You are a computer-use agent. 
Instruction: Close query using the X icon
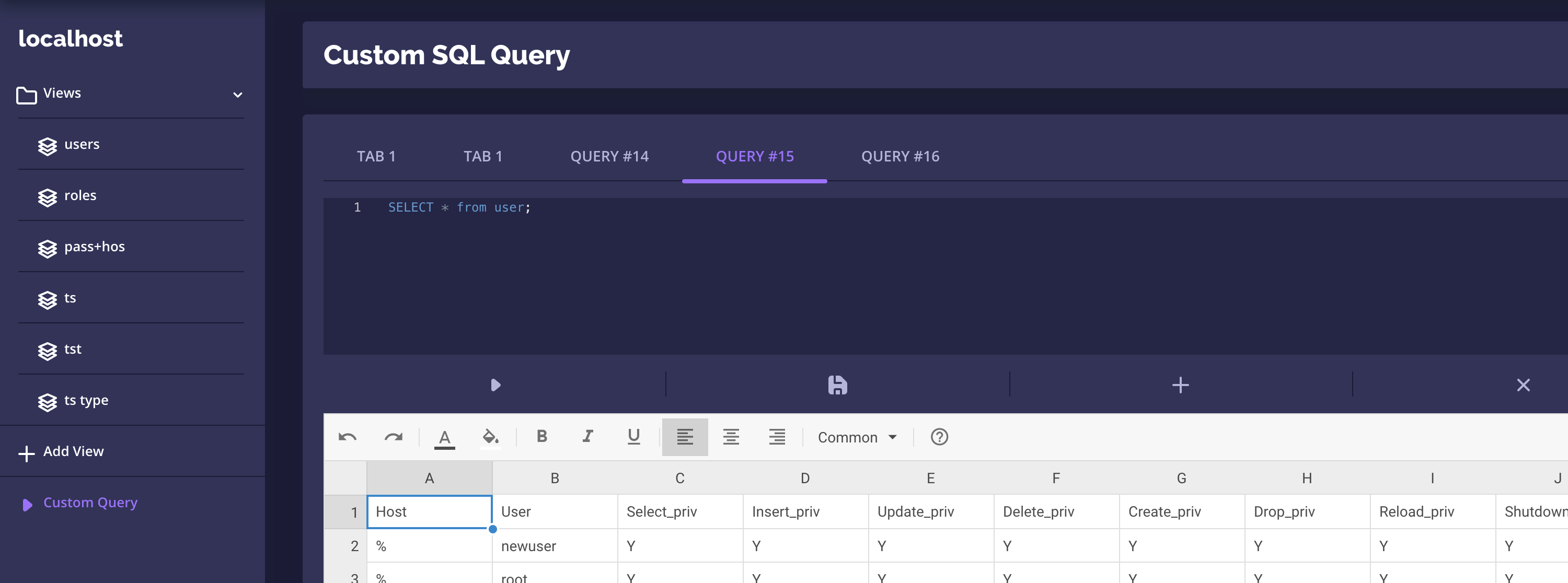(x=1523, y=384)
